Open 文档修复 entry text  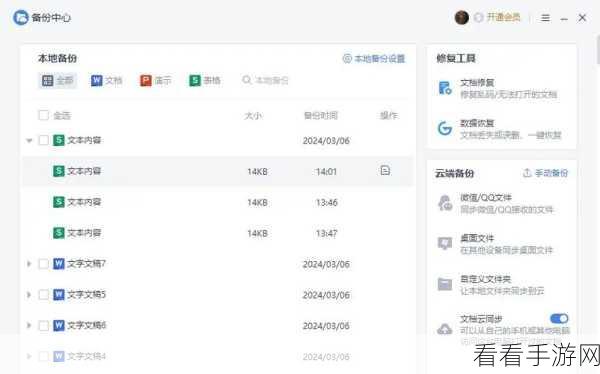[477, 82]
